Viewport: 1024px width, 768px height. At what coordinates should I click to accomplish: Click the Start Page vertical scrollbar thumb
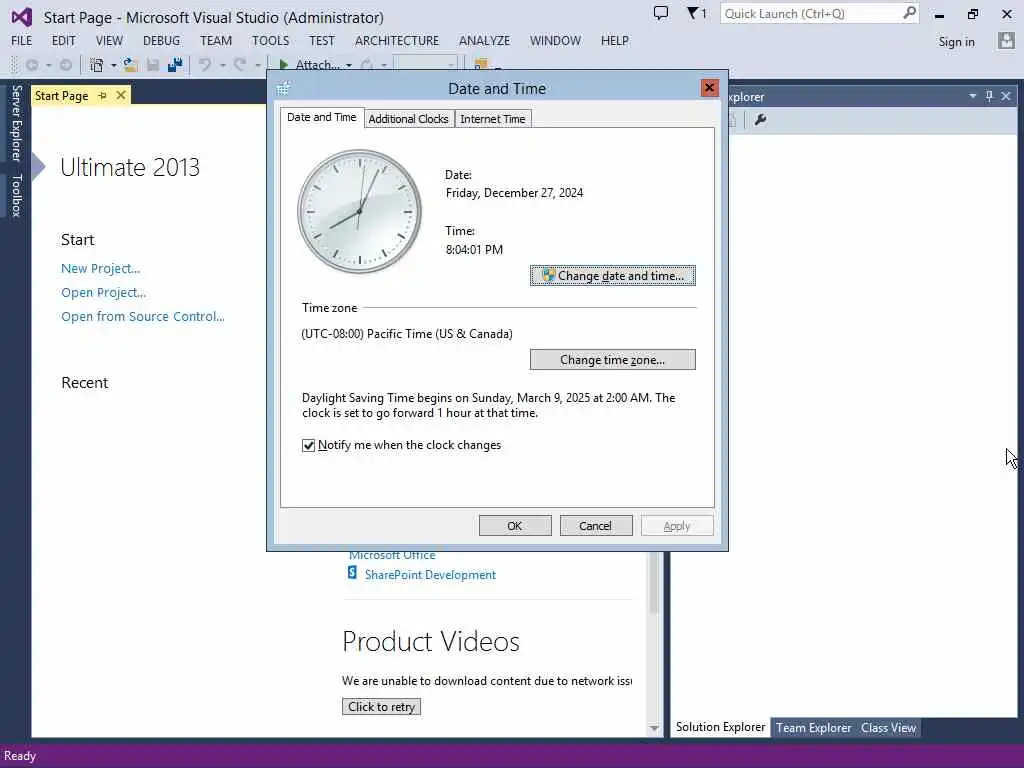654,583
